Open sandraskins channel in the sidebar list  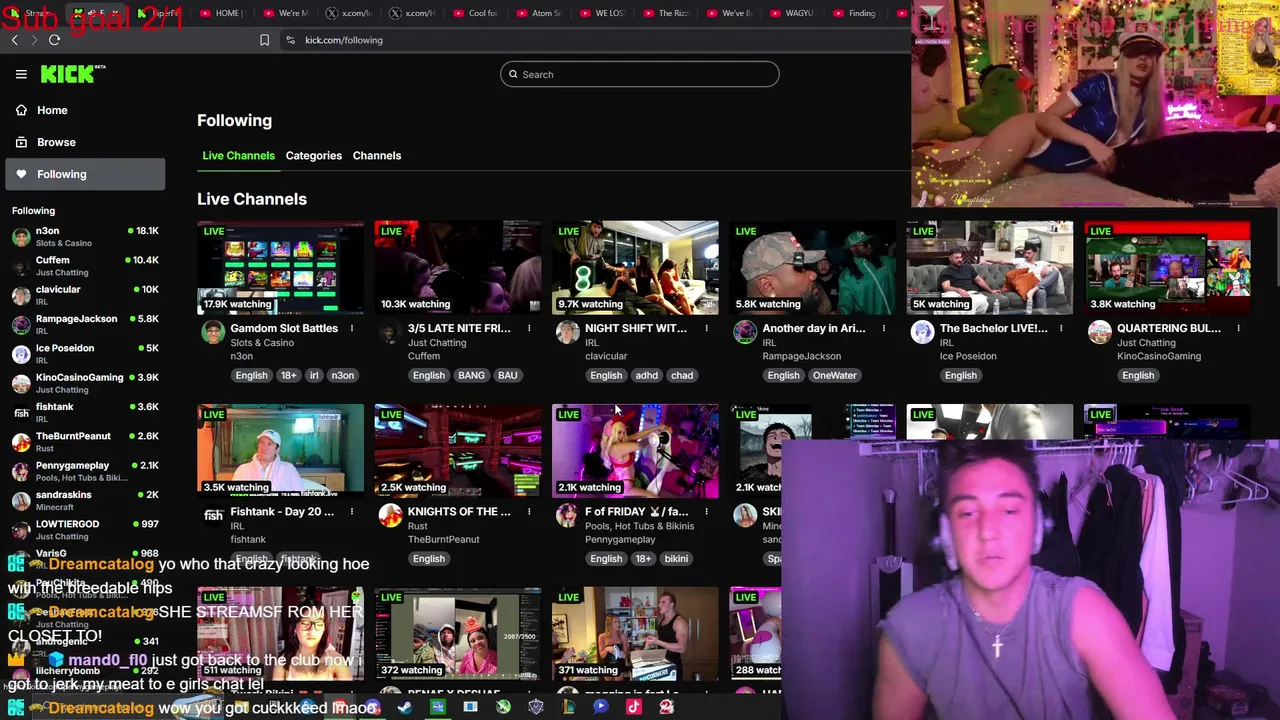[85, 500]
